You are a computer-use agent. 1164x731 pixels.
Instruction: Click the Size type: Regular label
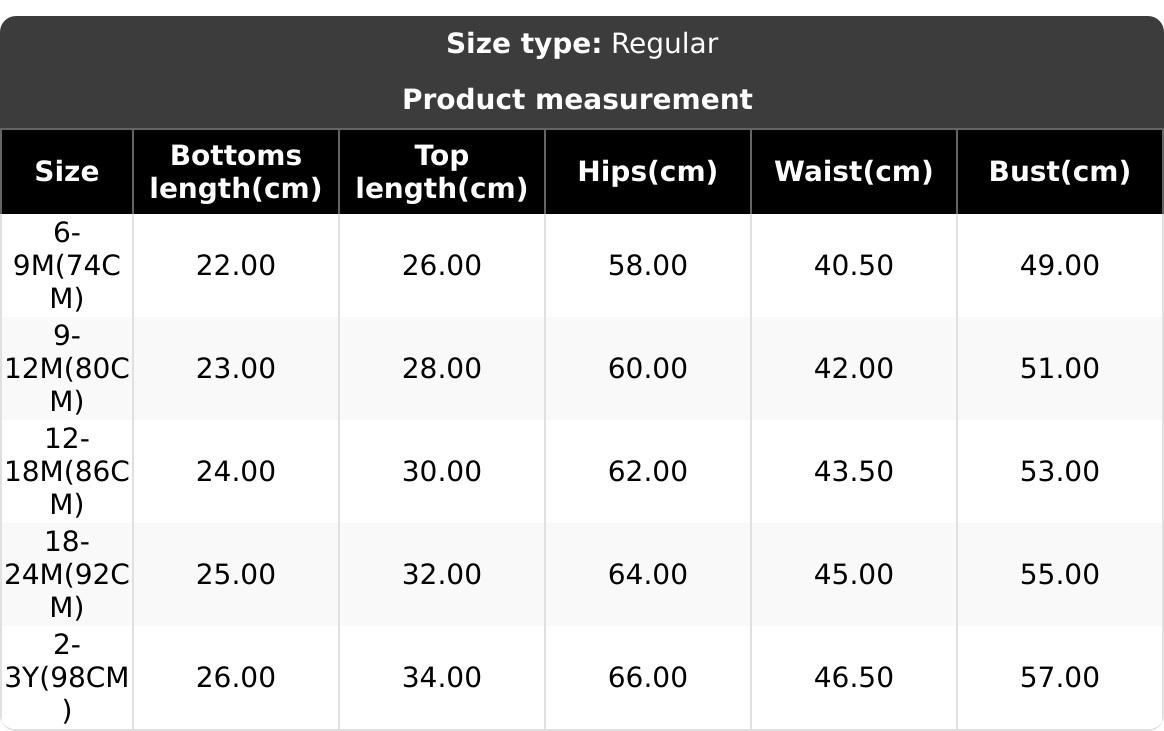click(582, 44)
